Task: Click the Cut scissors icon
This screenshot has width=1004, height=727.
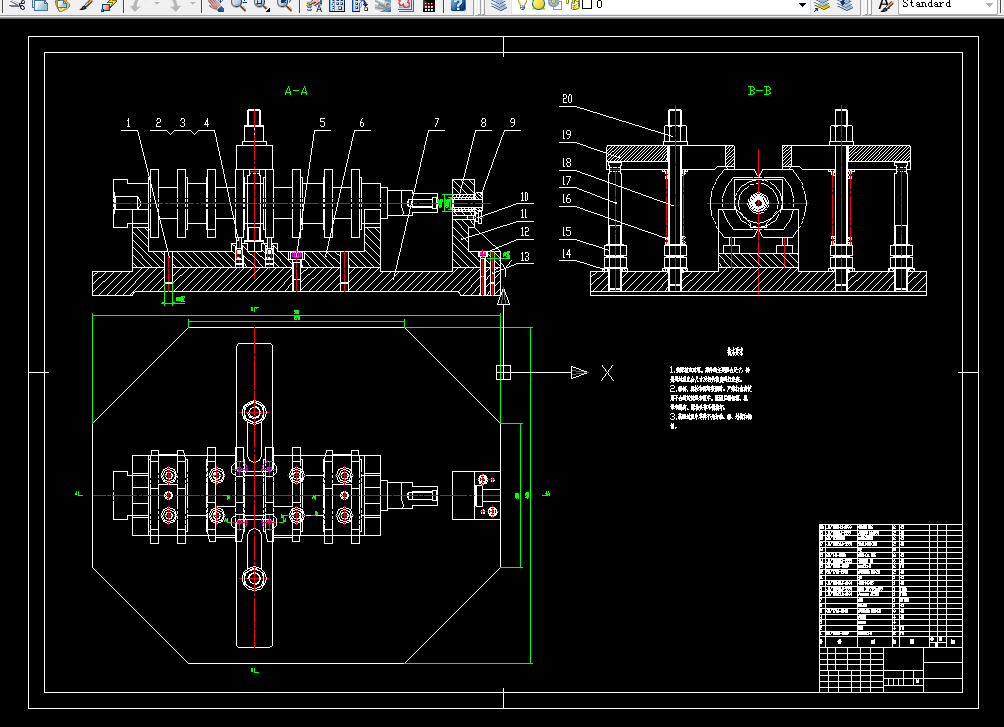Action: [16, 5]
